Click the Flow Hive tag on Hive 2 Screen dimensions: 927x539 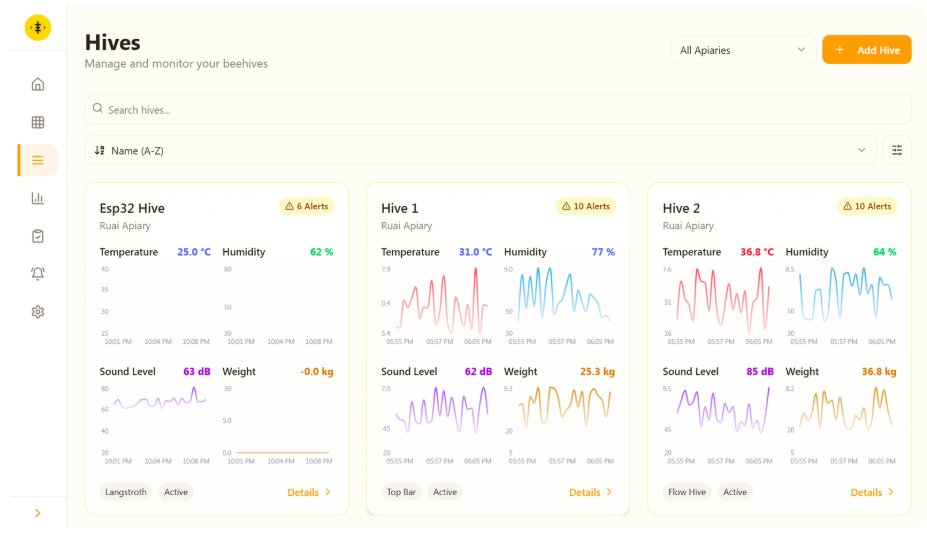tap(687, 492)
